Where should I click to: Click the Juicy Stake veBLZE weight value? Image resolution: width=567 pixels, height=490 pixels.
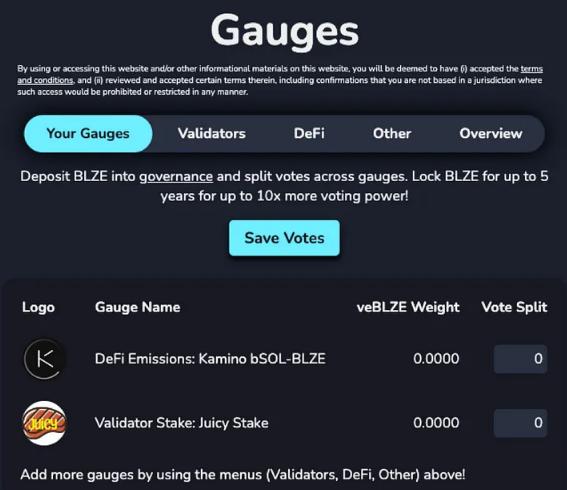(436, 423)
